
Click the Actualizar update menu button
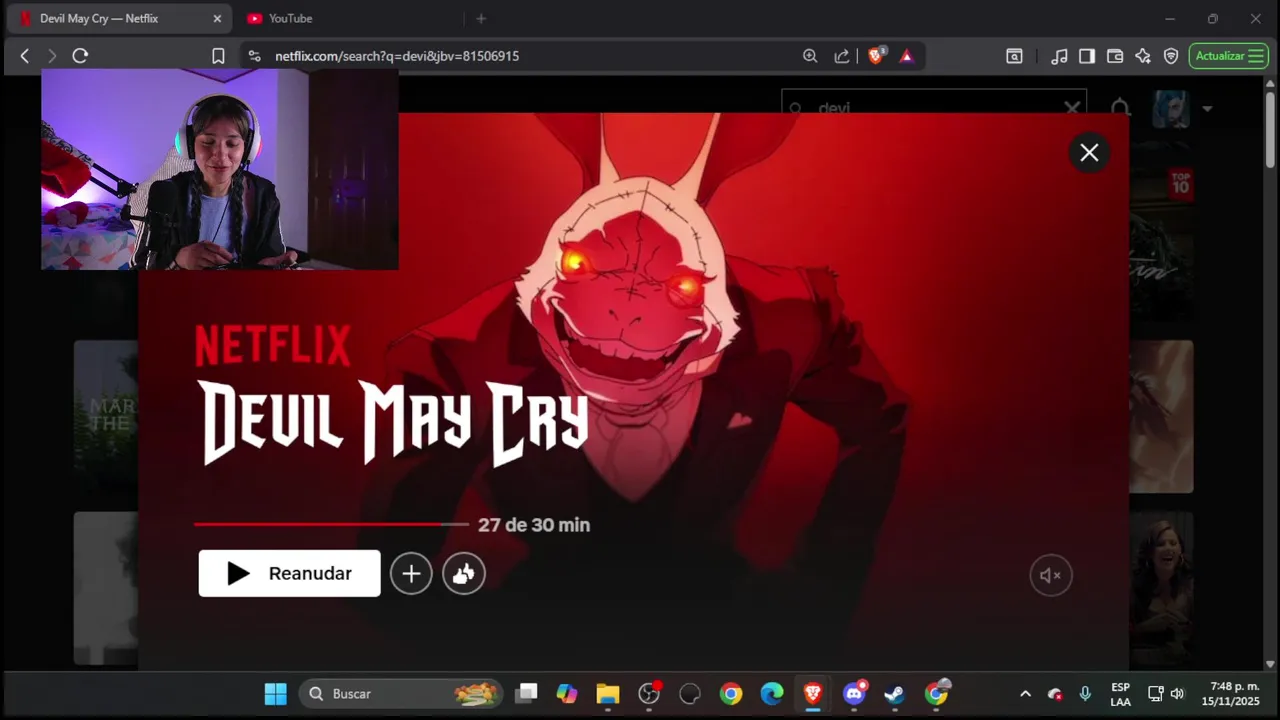point(1229,56)
